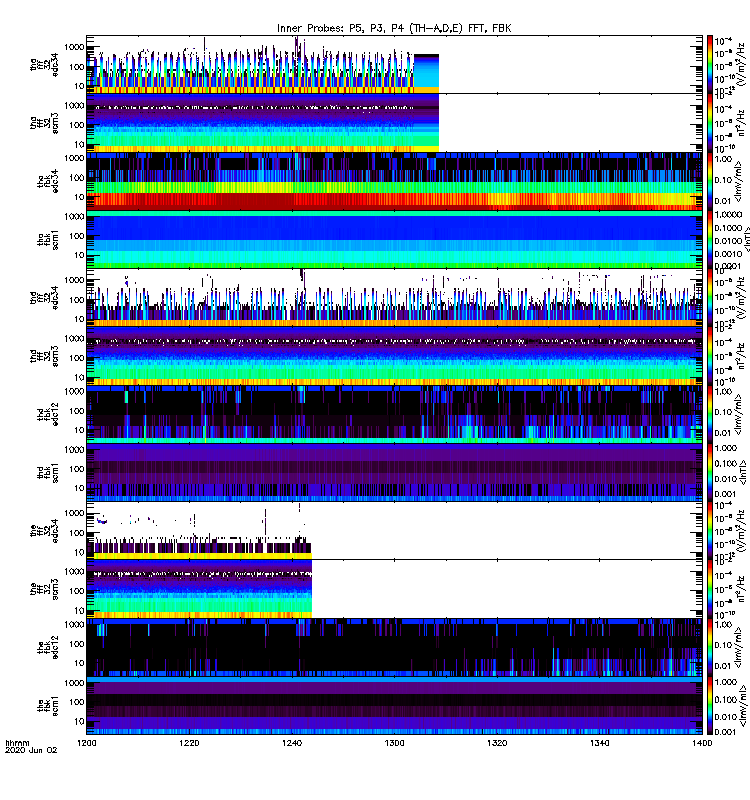Click the 100 y-tick of tha fbk scm1 panel
This screenshot has width=750, height=800.
coord(77,236)
